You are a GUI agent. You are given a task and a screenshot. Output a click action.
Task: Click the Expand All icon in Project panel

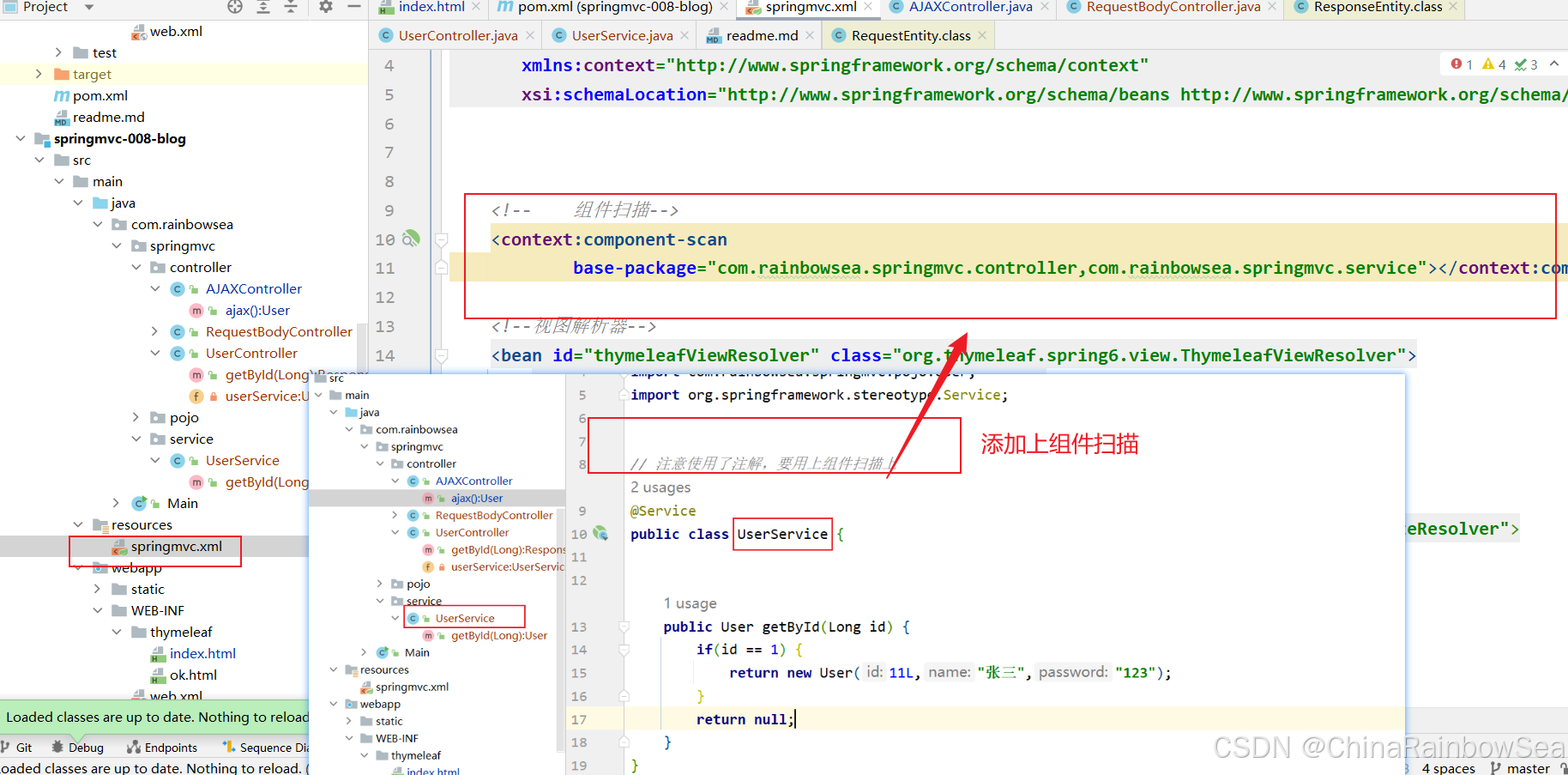pyautogui.click(x=263, y=7)
